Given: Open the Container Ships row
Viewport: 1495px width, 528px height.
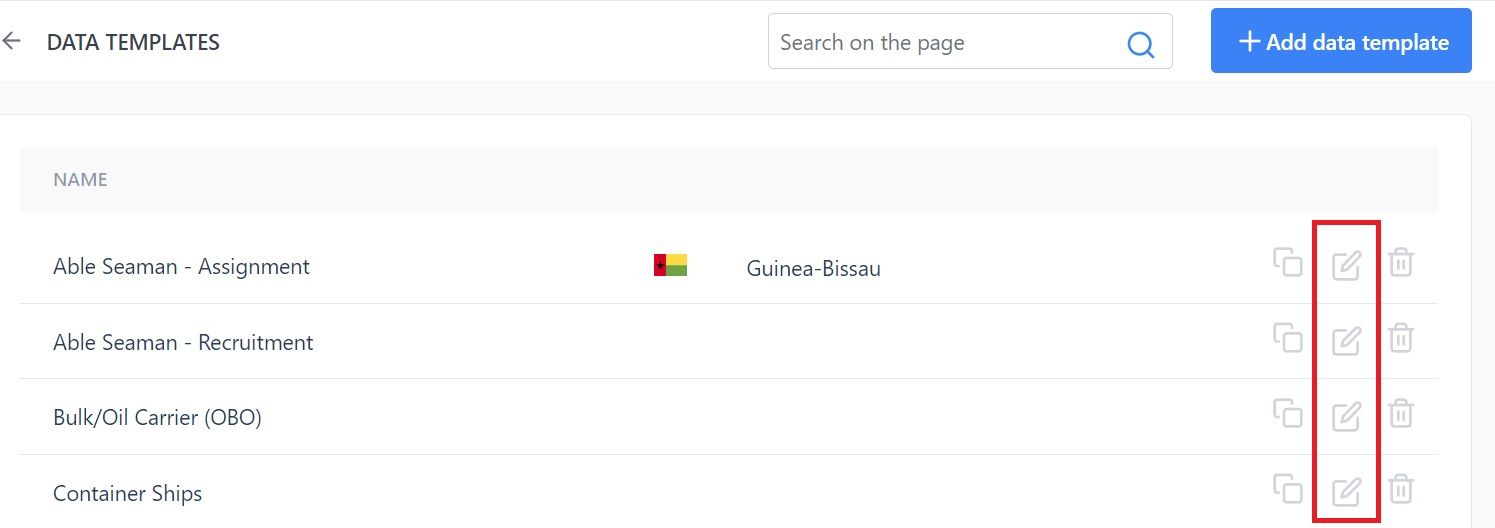Looking at the screenshot, I should point(729,492).
